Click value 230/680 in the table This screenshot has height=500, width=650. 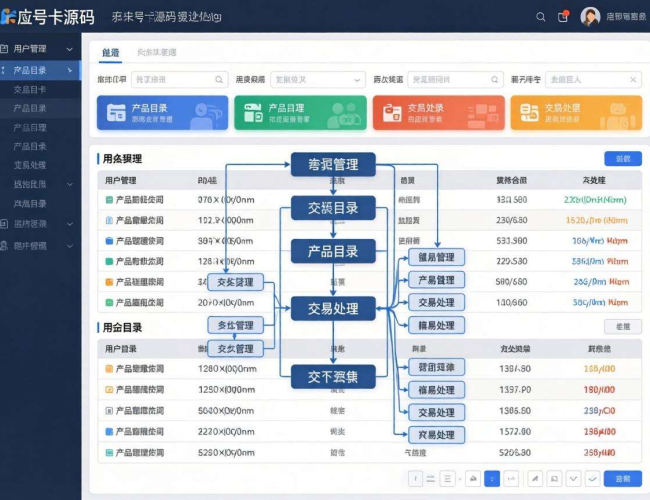click(512, 220)
